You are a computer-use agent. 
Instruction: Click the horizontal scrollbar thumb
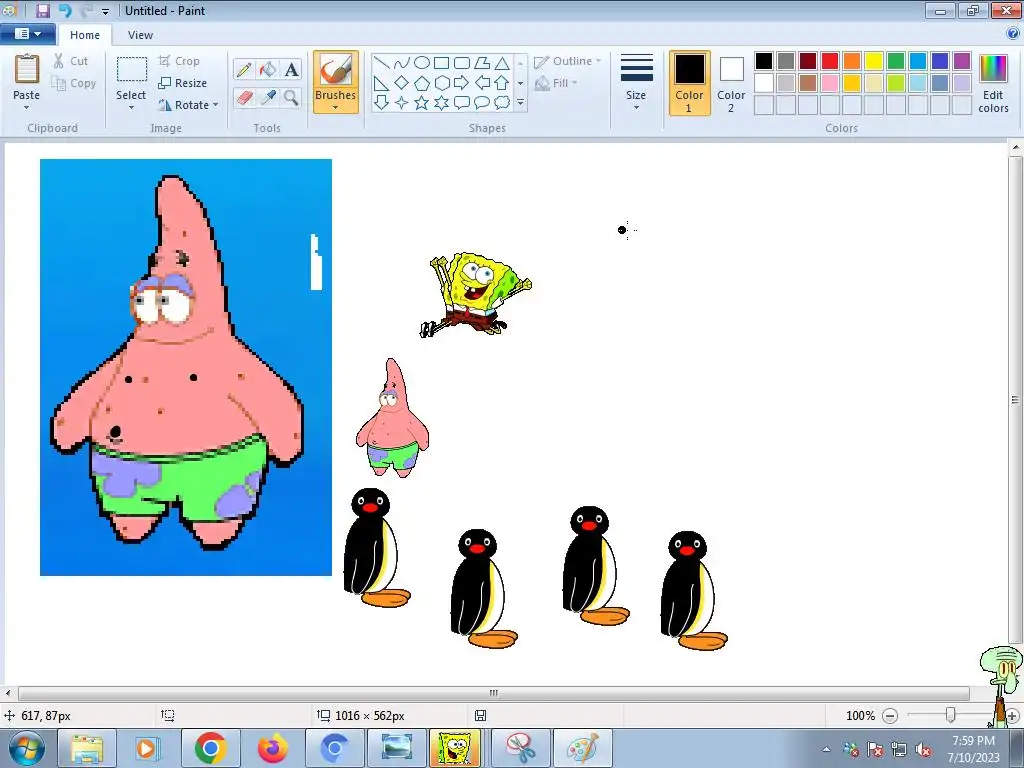(x=494, y=693)
